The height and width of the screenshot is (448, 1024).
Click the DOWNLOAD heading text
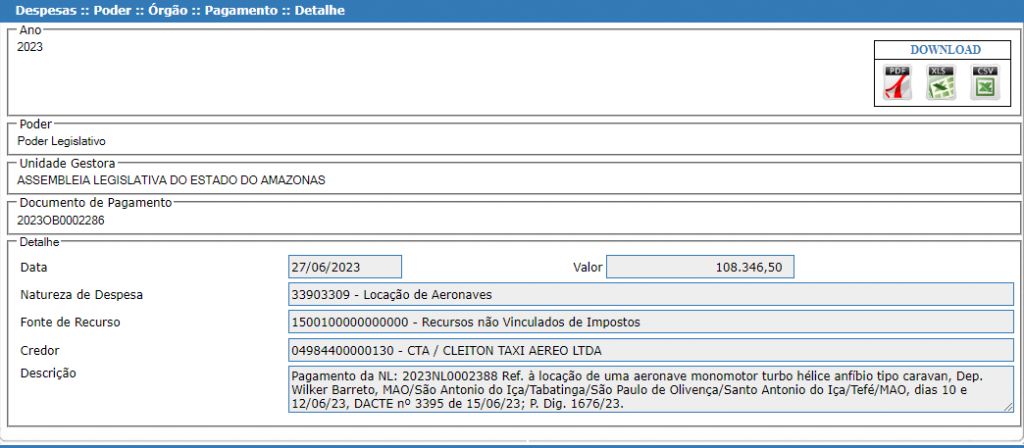point(944,50)
